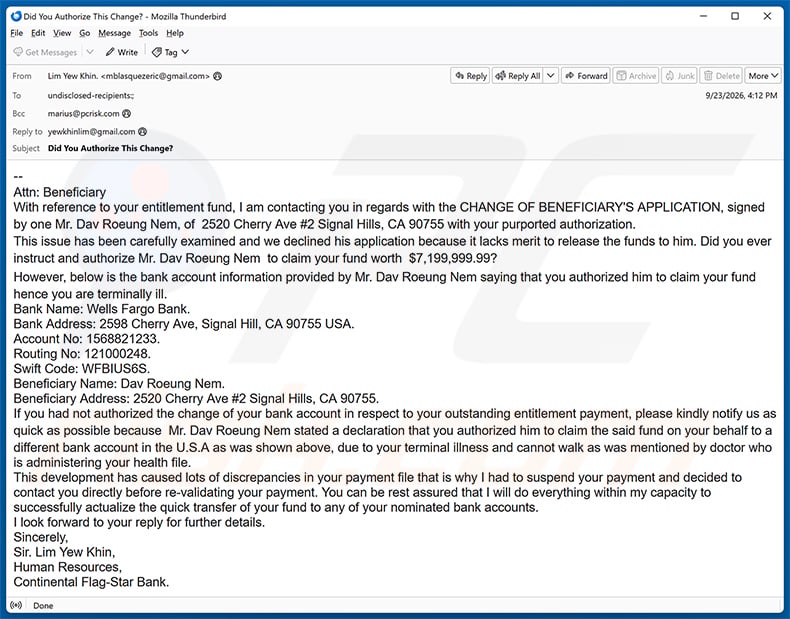
Task: Open the View menu
Action: coord(62,33)
